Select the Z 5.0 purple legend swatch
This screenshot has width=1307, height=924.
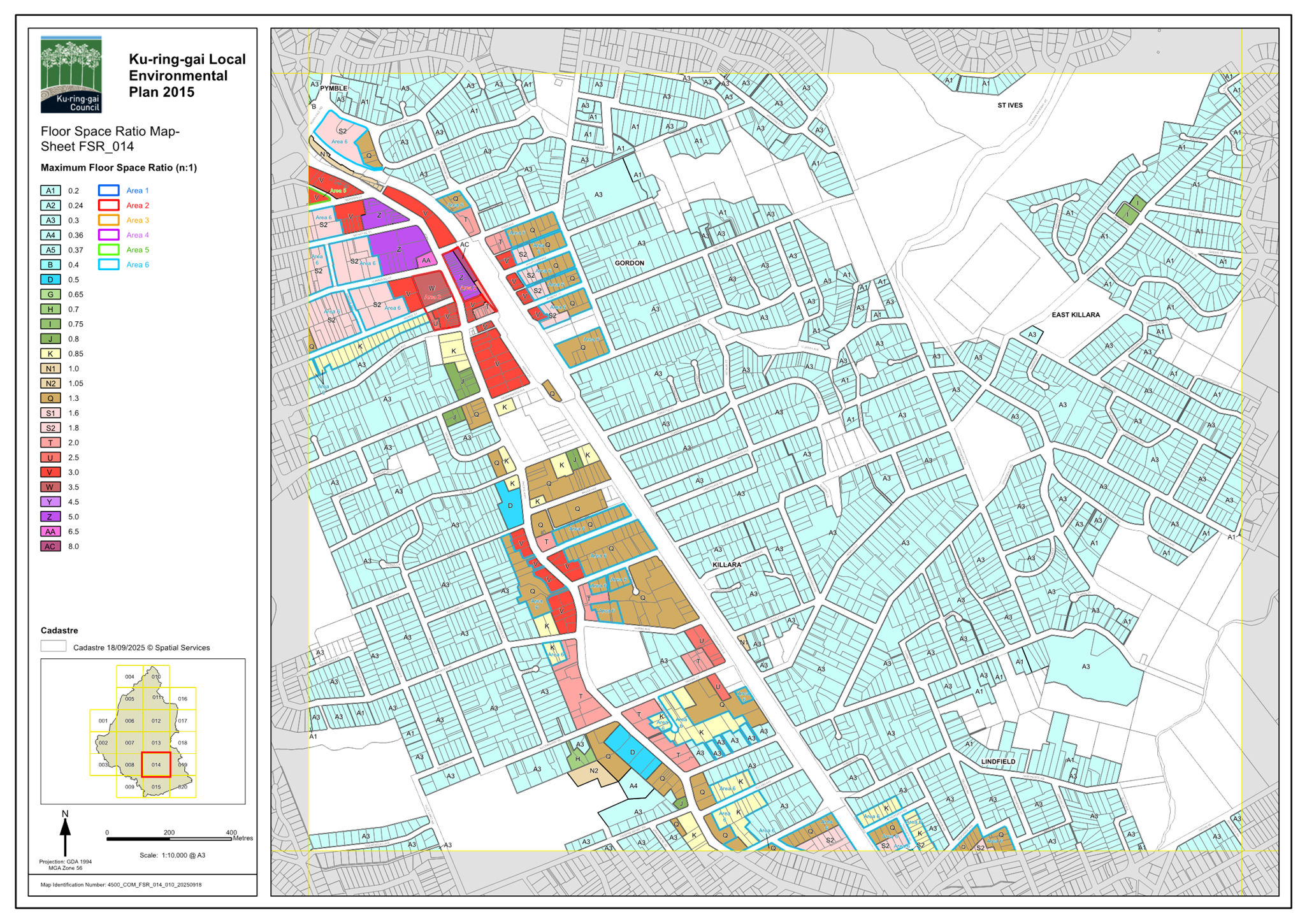coord(50,517)
